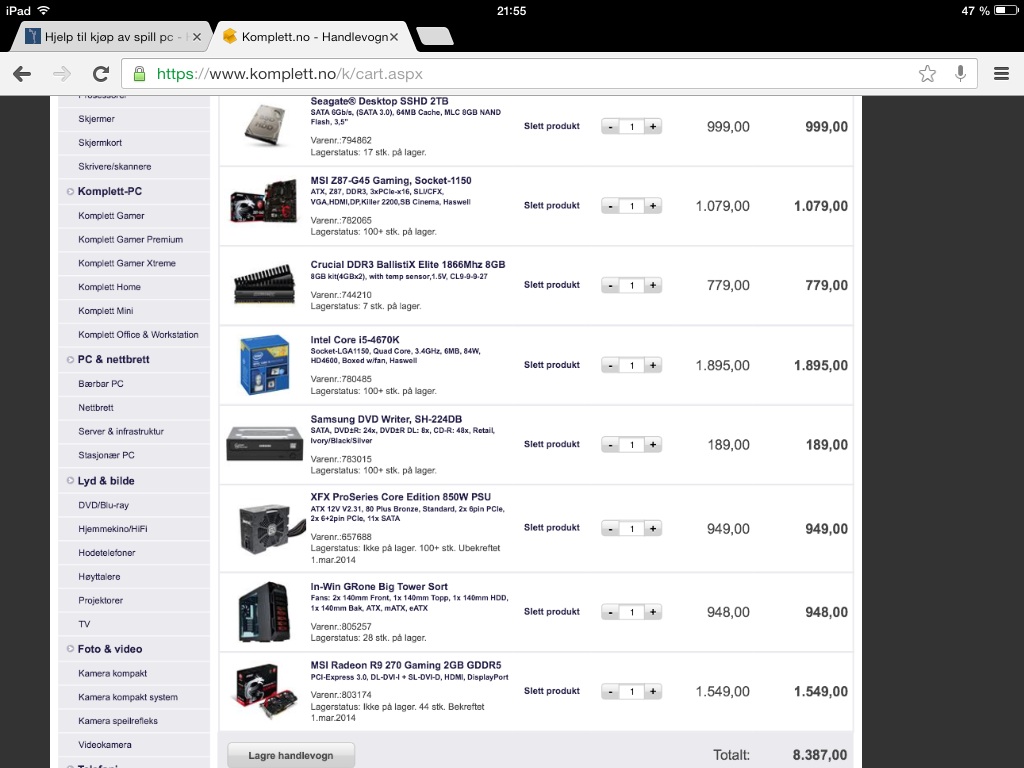Open the Bærbar PC sidebar item
Screen dimensions: 1024x768
(x=101, y=383)
